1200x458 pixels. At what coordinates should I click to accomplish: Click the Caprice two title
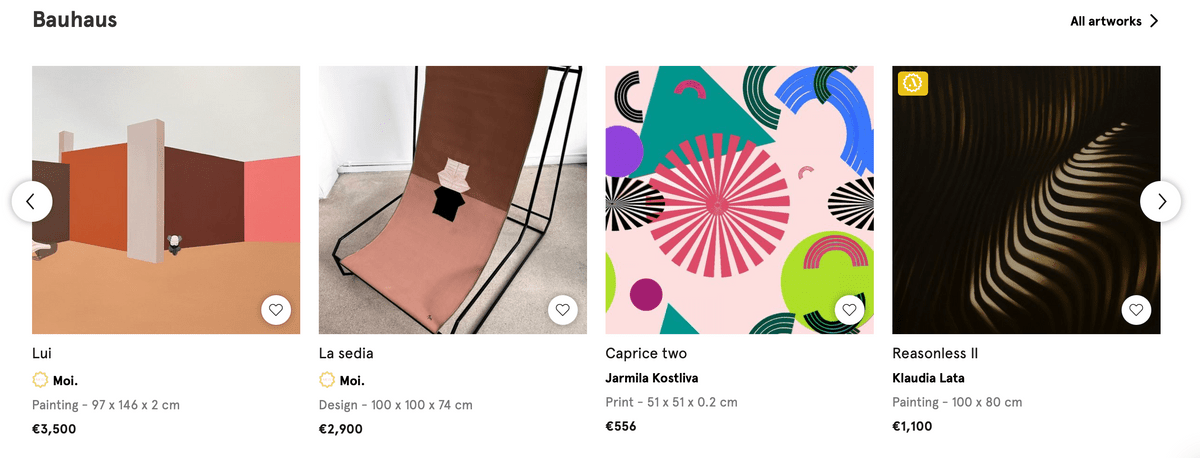click(646, 353)
